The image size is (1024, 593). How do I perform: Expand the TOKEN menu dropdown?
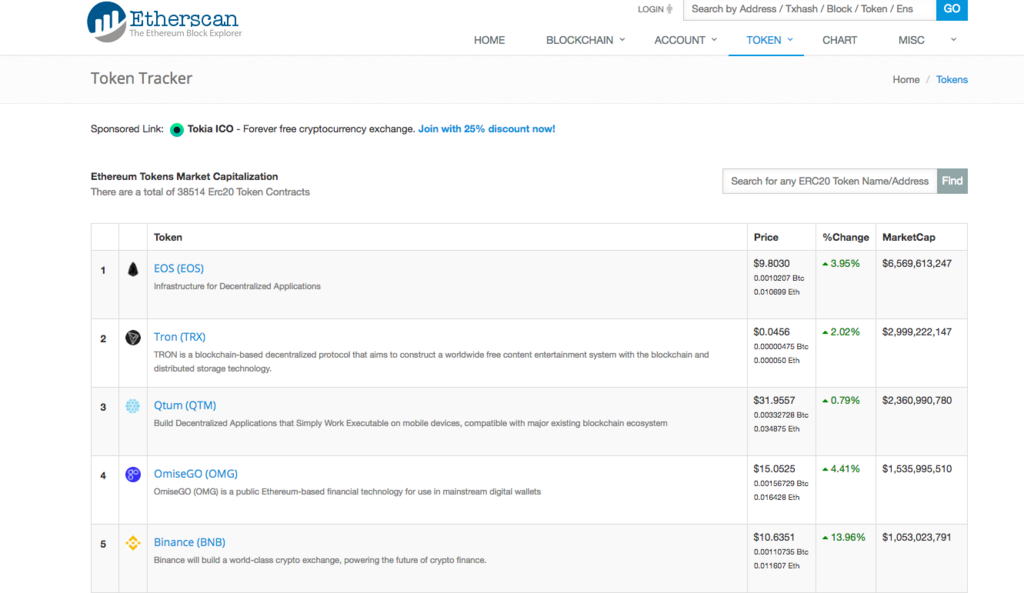(x=790, y=40)
